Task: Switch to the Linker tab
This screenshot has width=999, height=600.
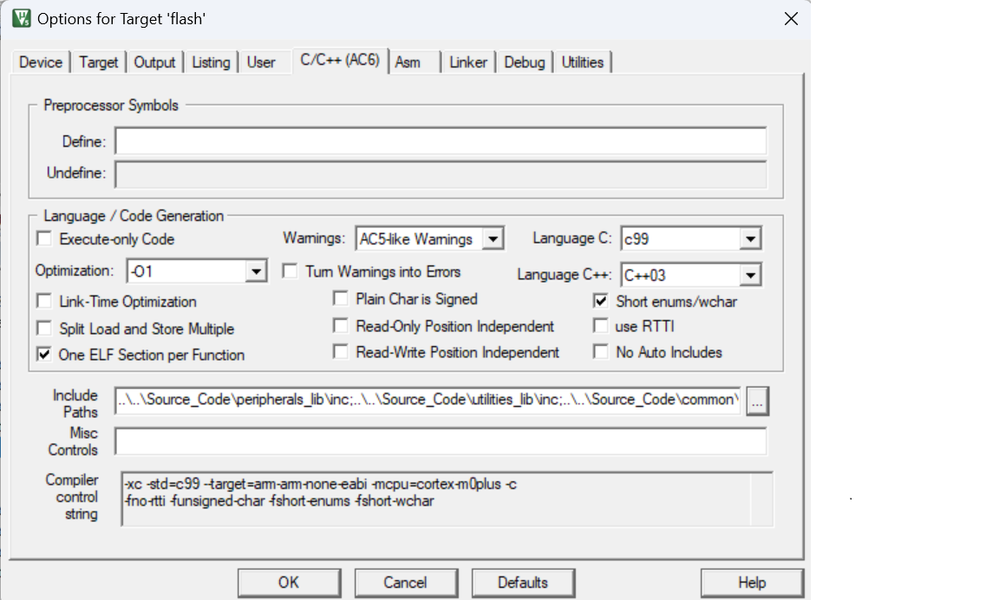Action: click(x=468, y=62)
